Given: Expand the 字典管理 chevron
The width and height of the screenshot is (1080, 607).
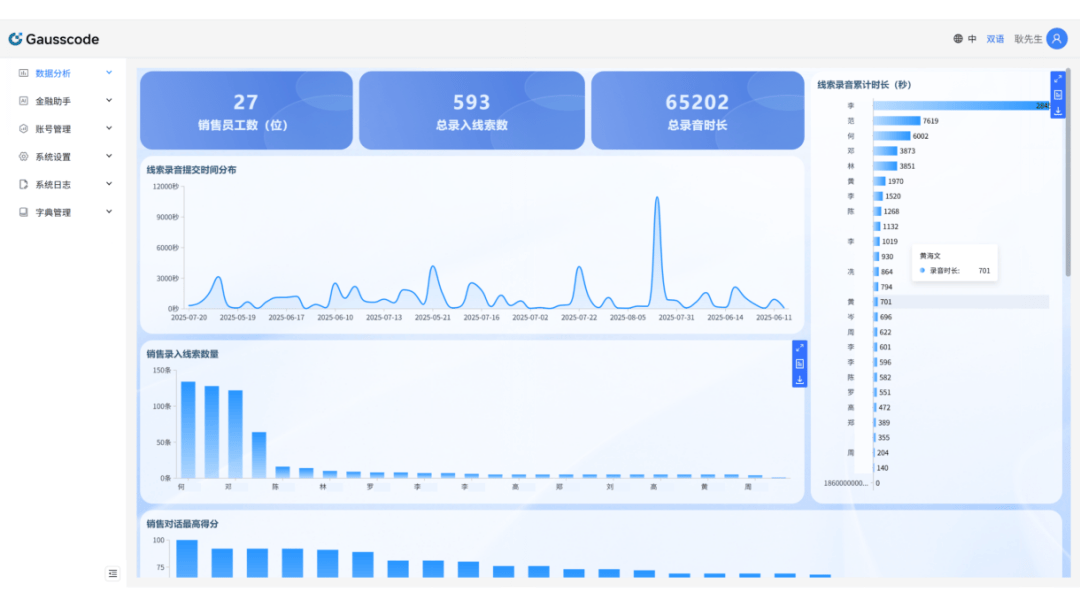Looking at the screenshot, I should click(x=109, y=212).
